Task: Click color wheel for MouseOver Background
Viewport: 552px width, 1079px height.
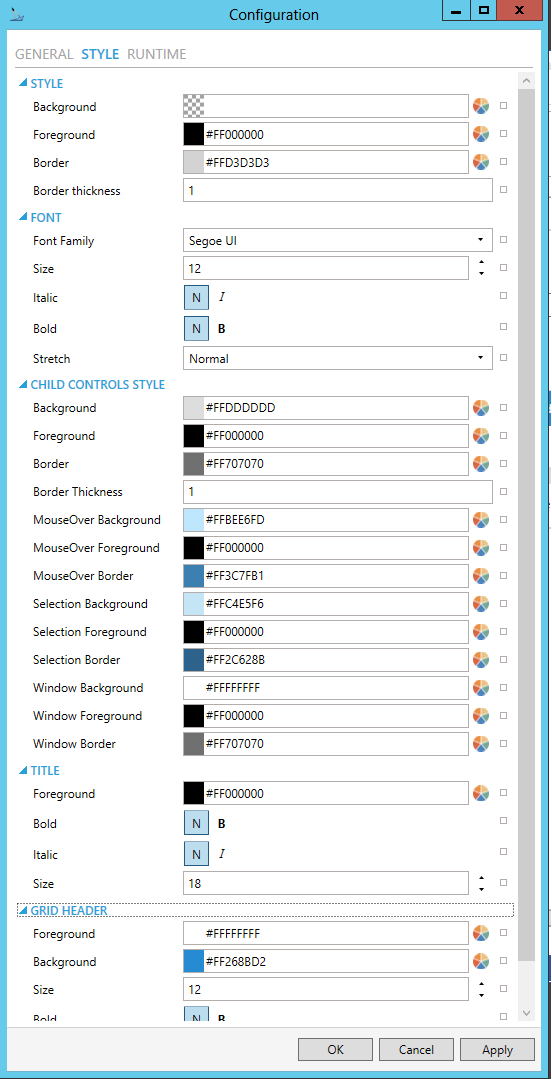Action: tap(480, 520)
